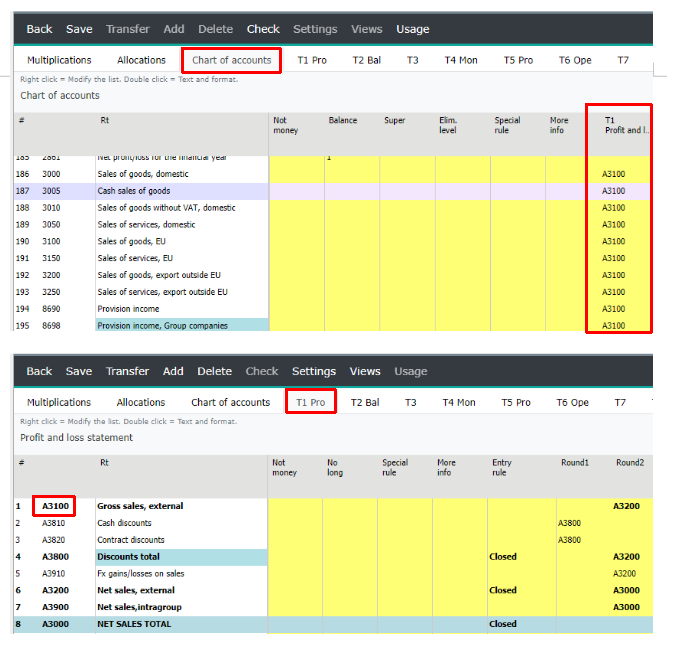Click the Balance column header
678x649 pixels.
tap(343, 120)
